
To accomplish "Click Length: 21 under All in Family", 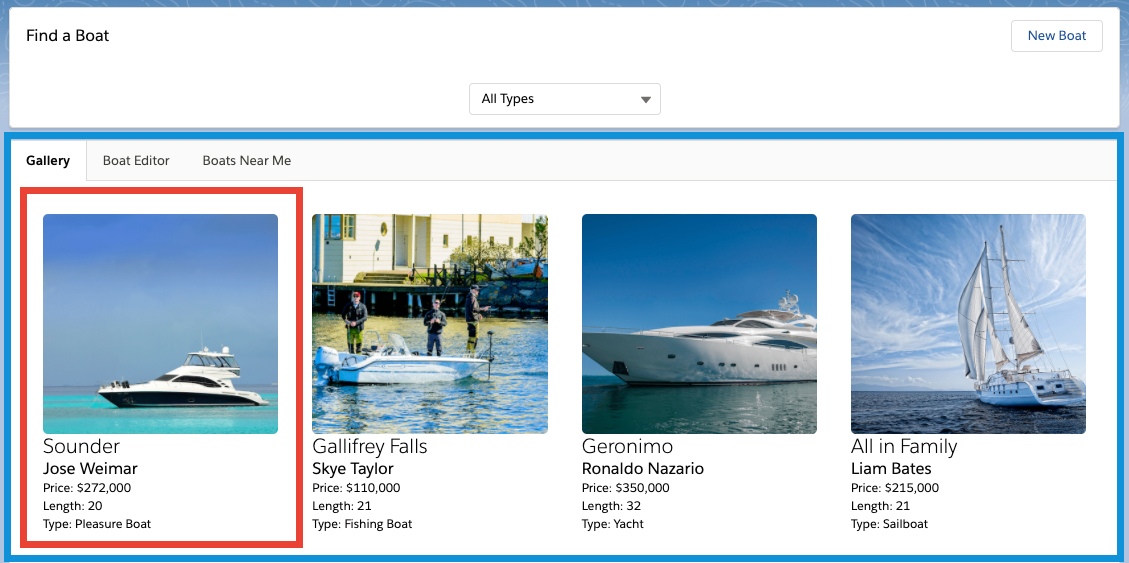I will [x=881, y=506].
